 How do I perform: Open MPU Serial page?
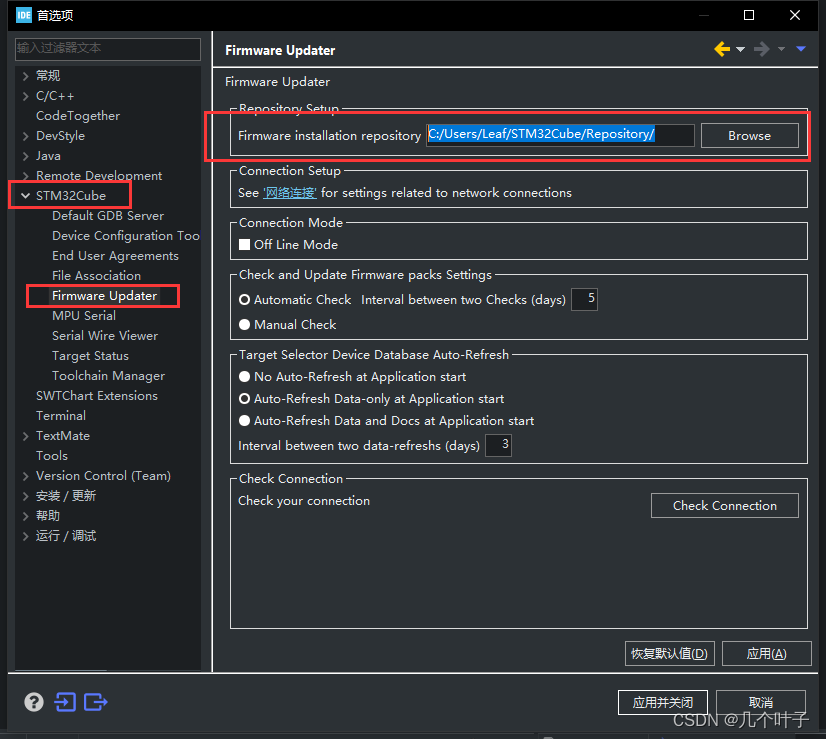point(84,316)
